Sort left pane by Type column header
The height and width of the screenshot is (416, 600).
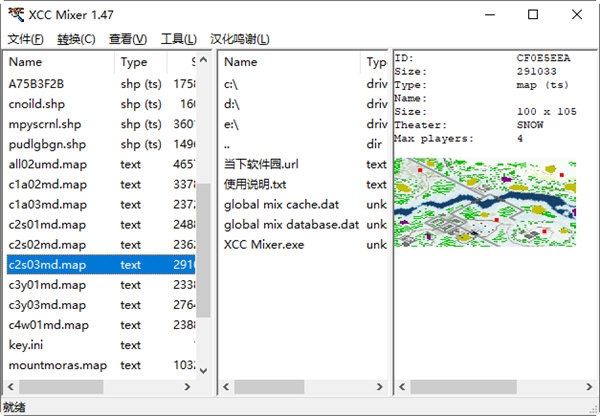140,62
